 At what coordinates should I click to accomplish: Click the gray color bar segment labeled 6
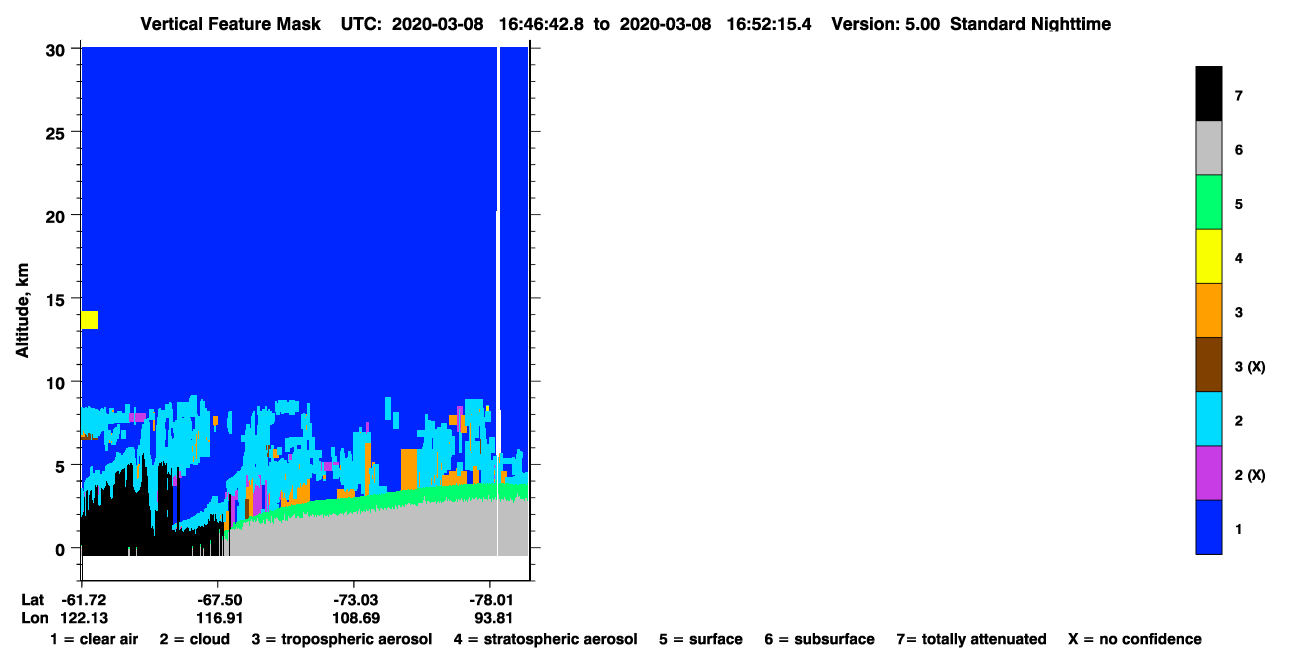coord(1208,148)
